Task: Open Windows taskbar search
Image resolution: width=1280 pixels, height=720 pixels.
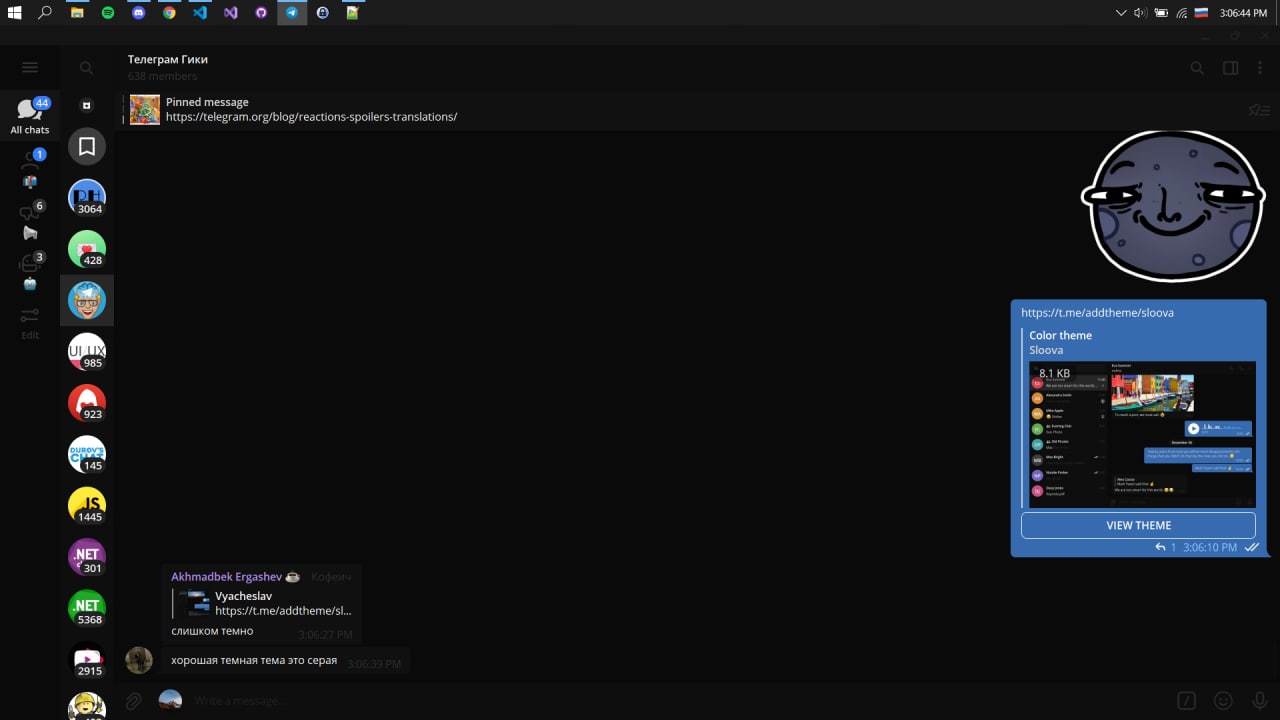Action: [45, 13]
